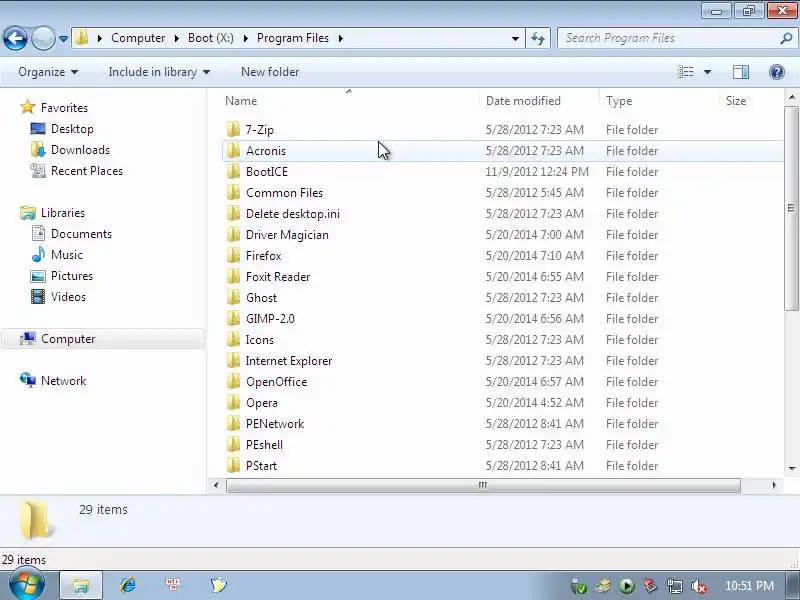Expand arrow after Program Files breadcrumb

(341, 38)
